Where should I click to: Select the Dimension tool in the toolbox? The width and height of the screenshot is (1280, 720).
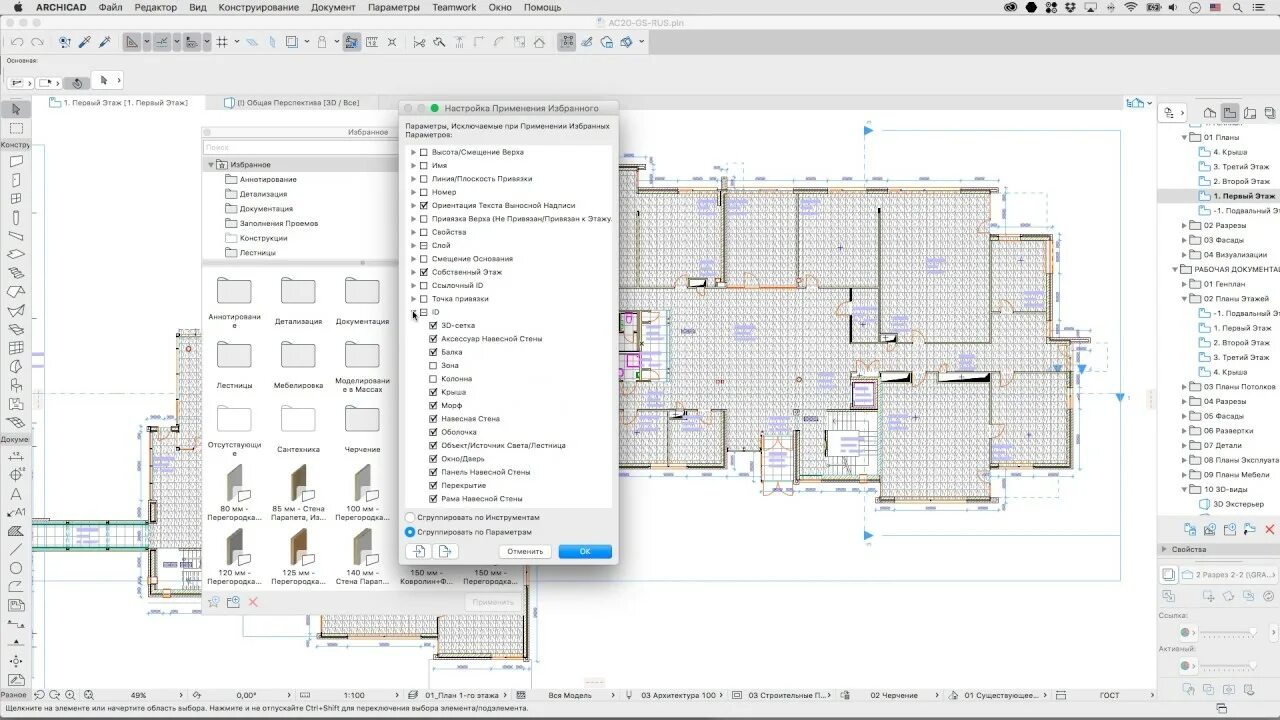[16, 457]
